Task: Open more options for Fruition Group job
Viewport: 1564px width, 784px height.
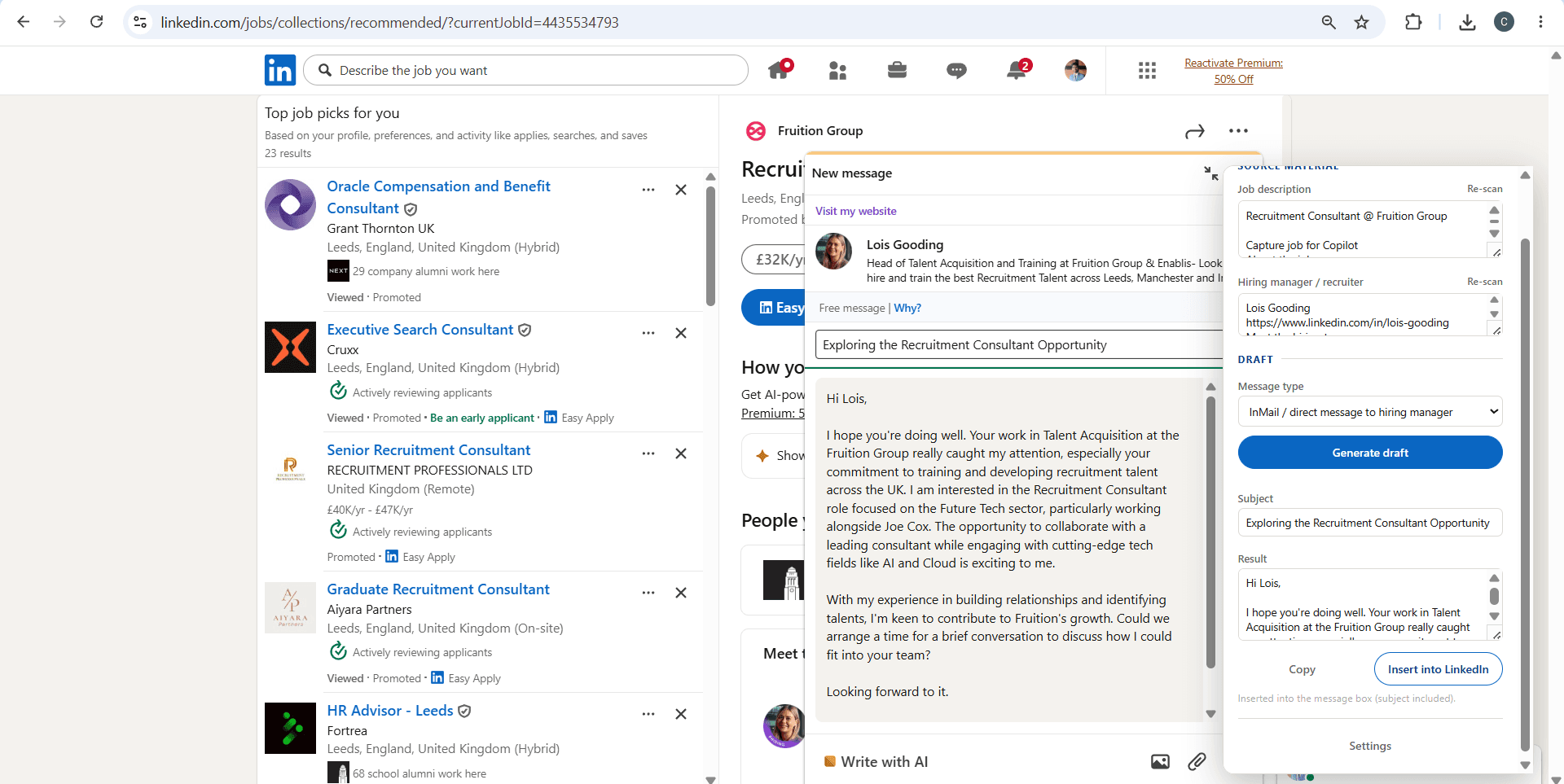Action: pyautogui.click(x=1238, y=131)
